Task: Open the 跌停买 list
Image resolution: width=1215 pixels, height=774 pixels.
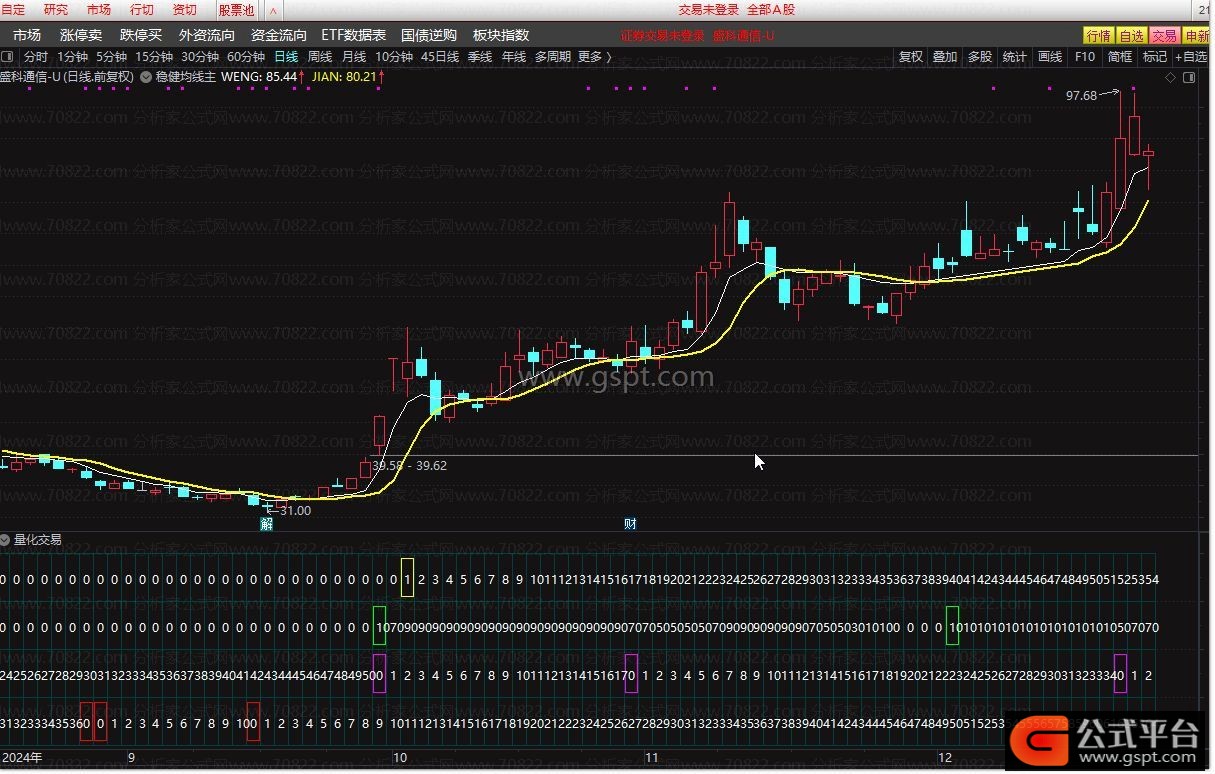Action: [x=141, y=35]
